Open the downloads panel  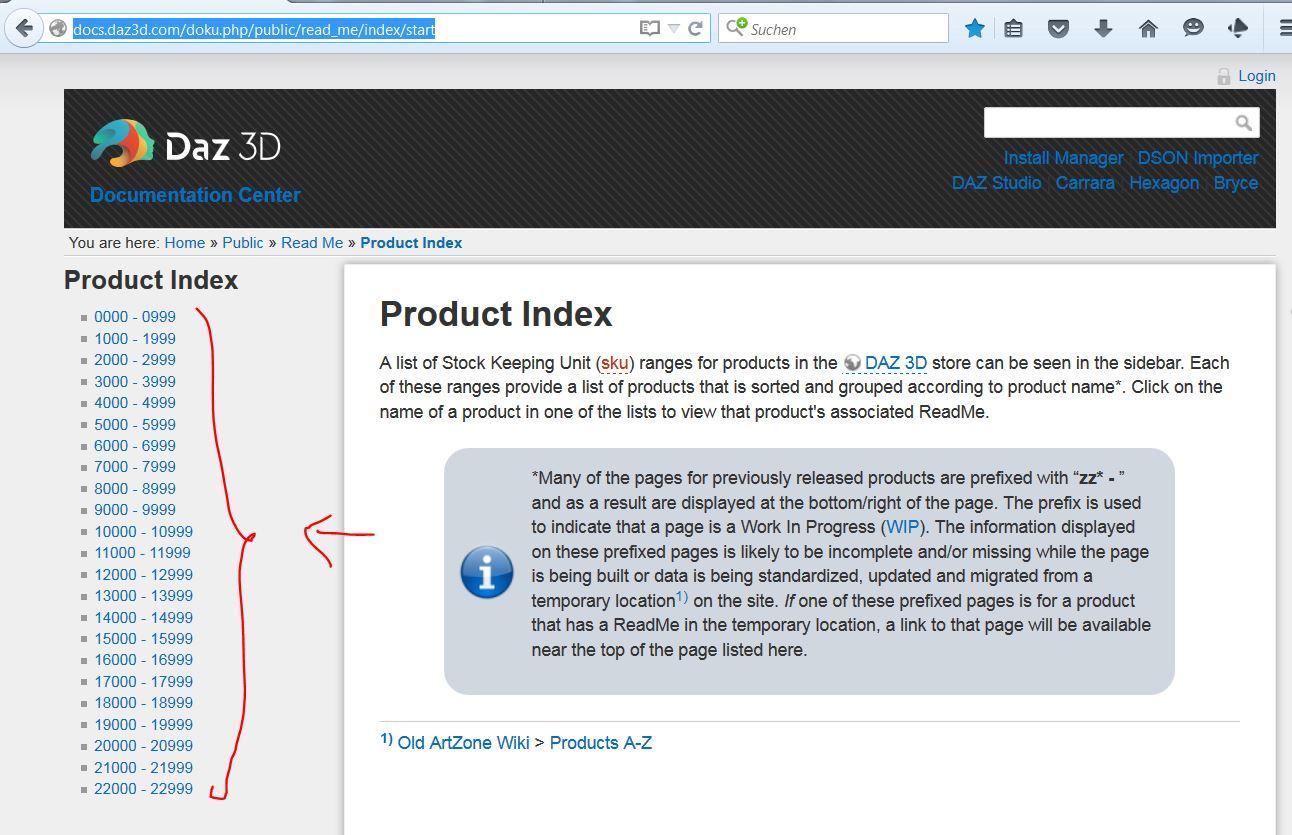[x=1103, y=29]
